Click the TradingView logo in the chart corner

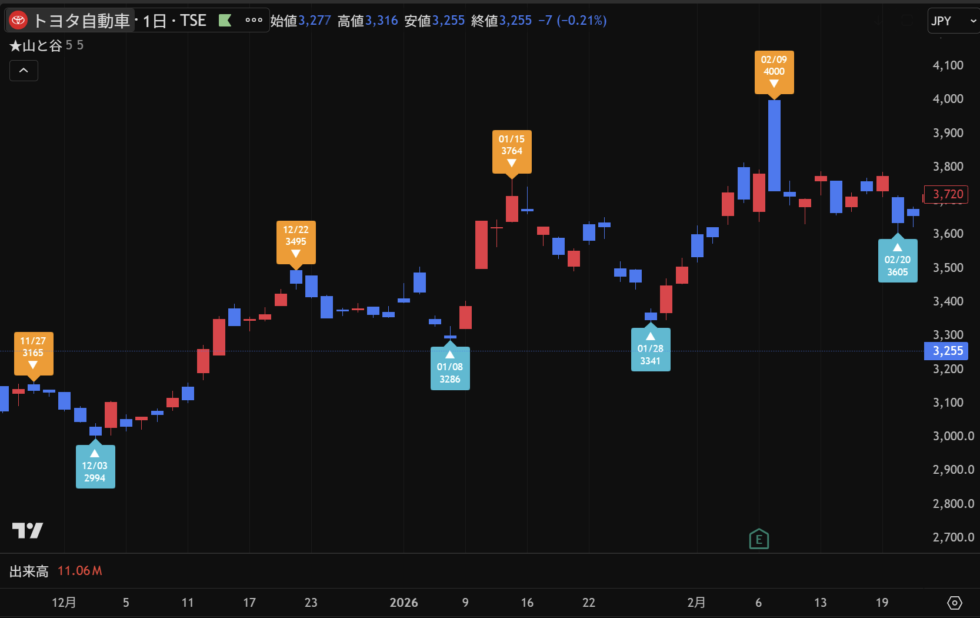point(27,531)
